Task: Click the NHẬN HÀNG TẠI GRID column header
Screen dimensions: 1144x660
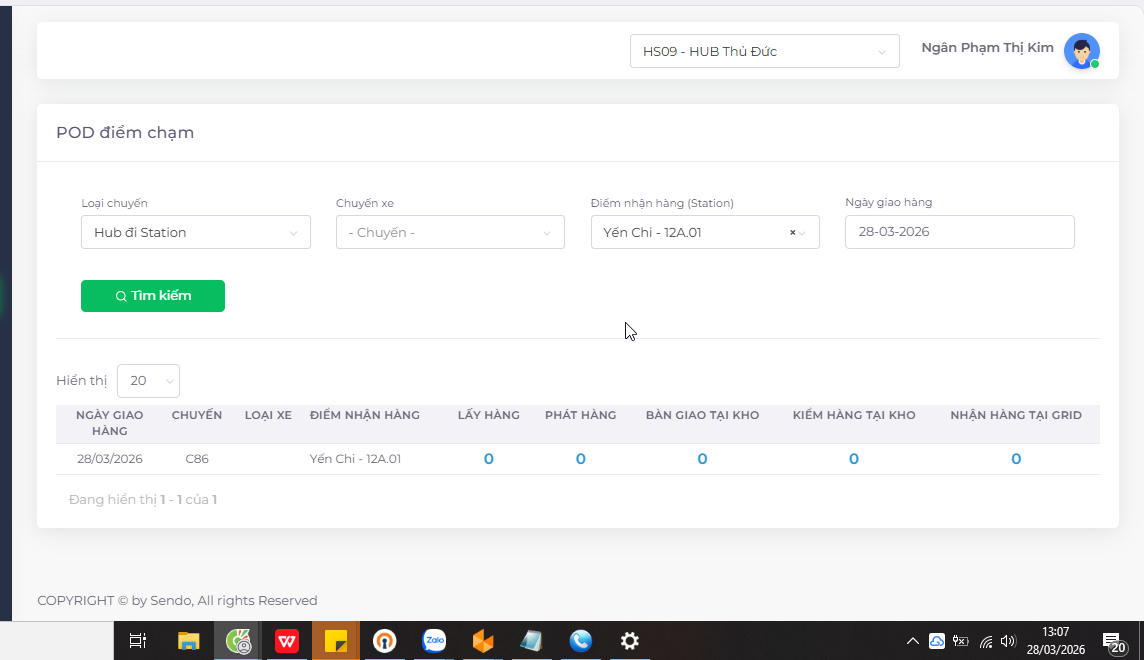Action: click(x=1016, y=415)
